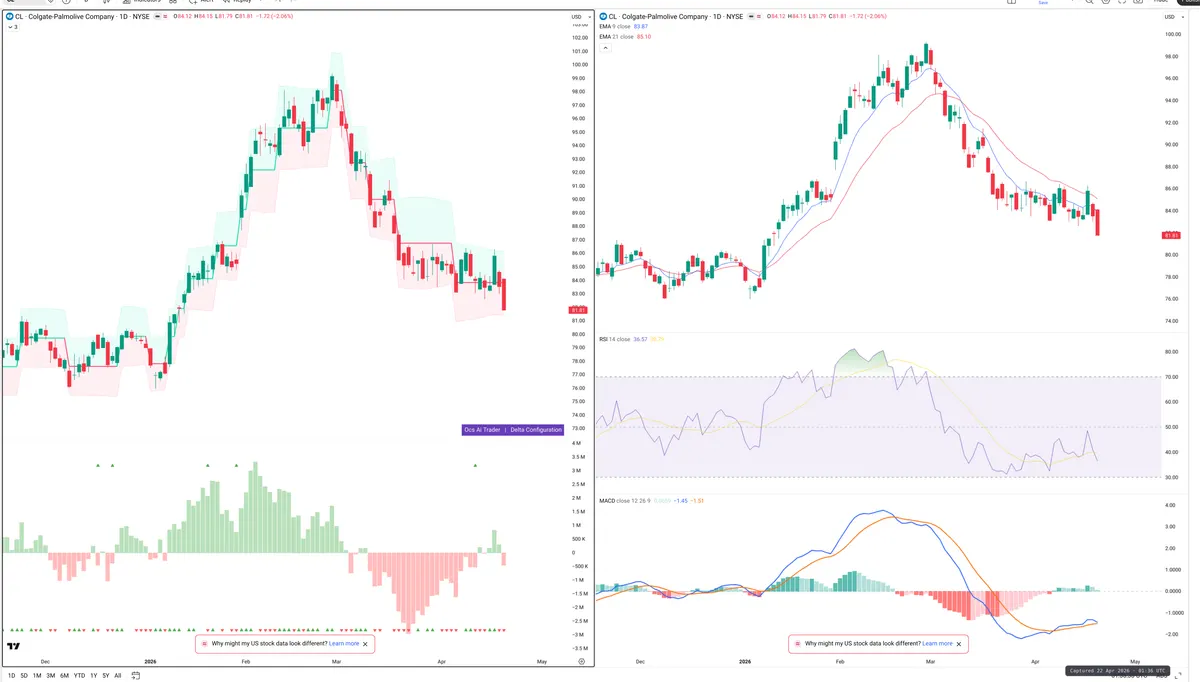Select 5D time range
This screenshot has width=1200, height=682.
[24, 676]
